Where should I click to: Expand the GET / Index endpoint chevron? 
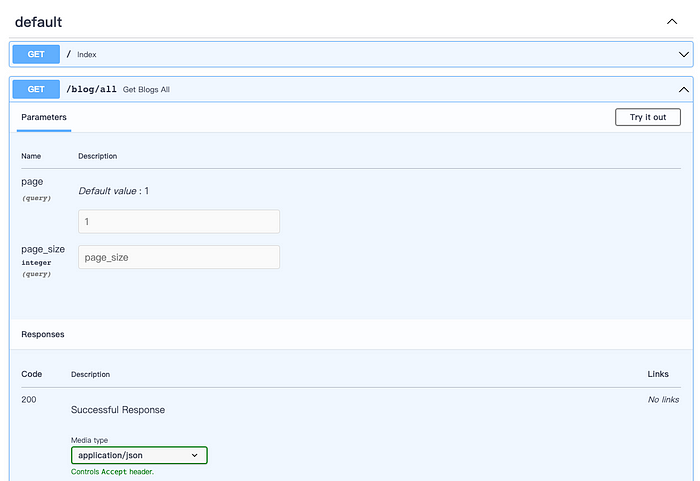[684, 53]
